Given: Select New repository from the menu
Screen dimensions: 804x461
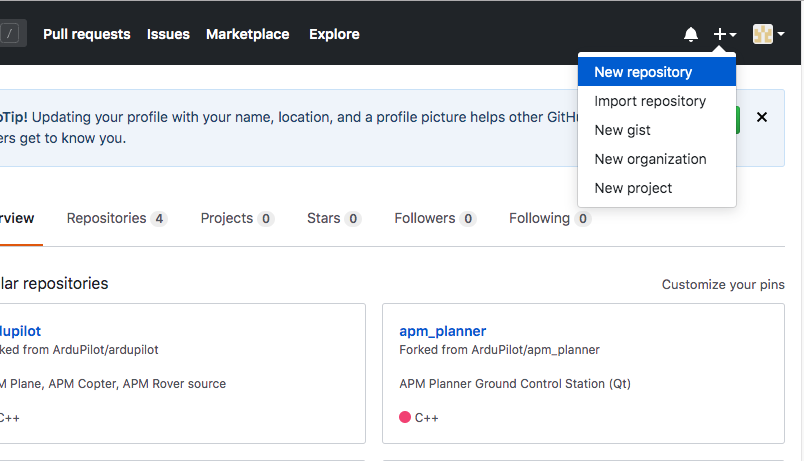Looking at the screenshot, I should pyautogui.click(x=643, y=72).
